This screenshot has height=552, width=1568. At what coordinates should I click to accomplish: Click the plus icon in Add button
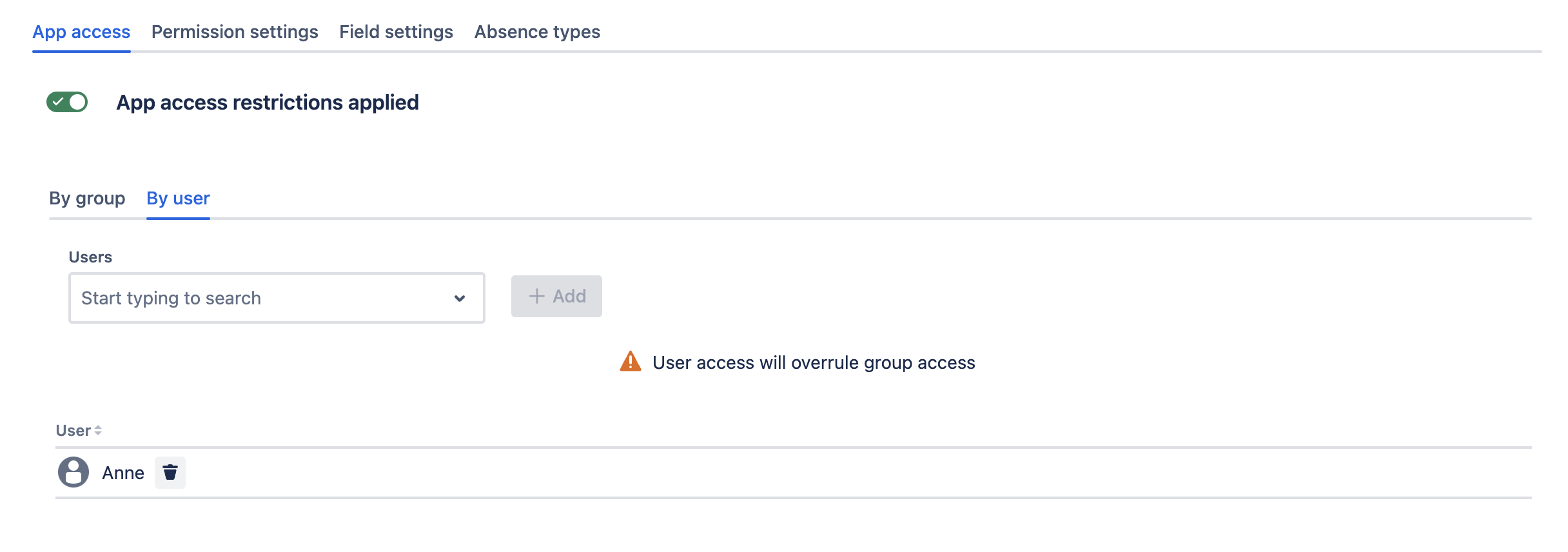(536, 296)
